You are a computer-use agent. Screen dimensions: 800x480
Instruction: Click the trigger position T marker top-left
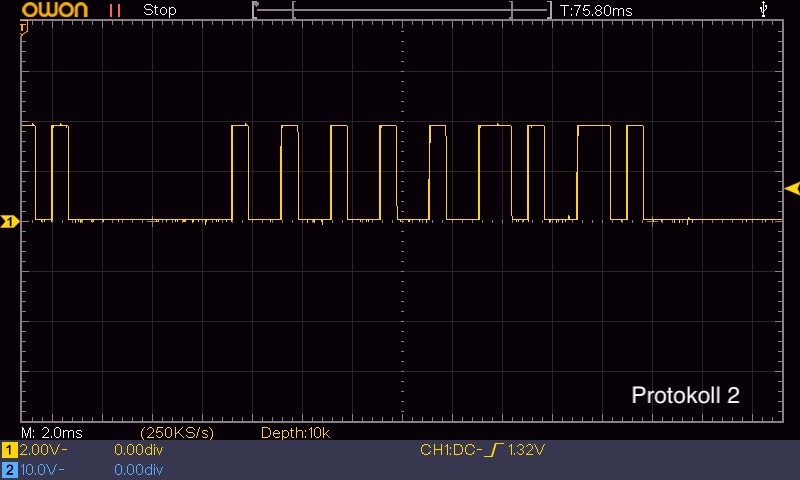[x=23, y=29]
